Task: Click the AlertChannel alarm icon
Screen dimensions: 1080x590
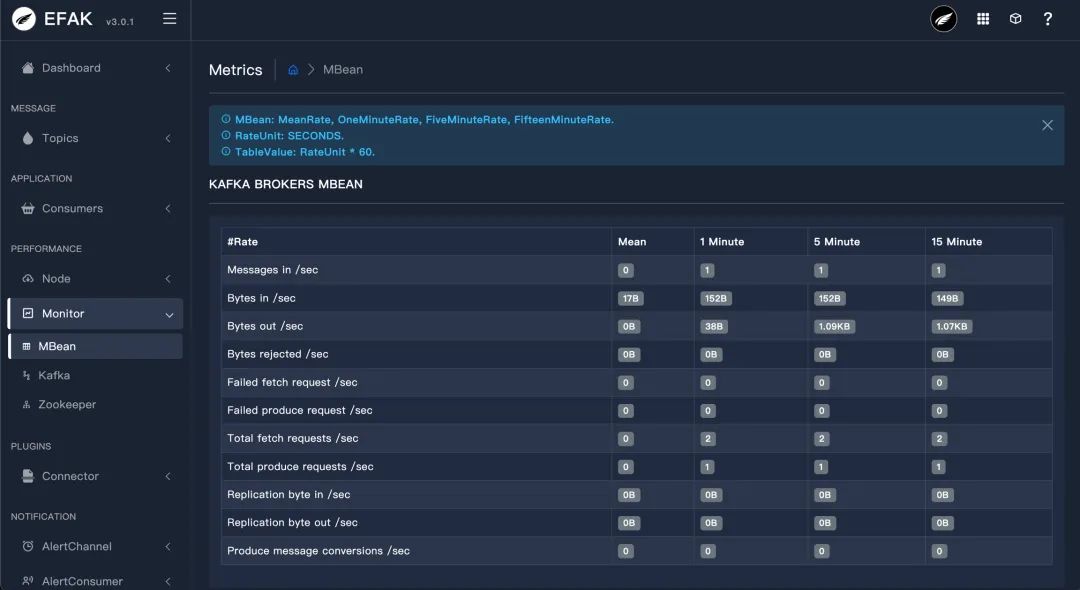Action: coord(28,546)
